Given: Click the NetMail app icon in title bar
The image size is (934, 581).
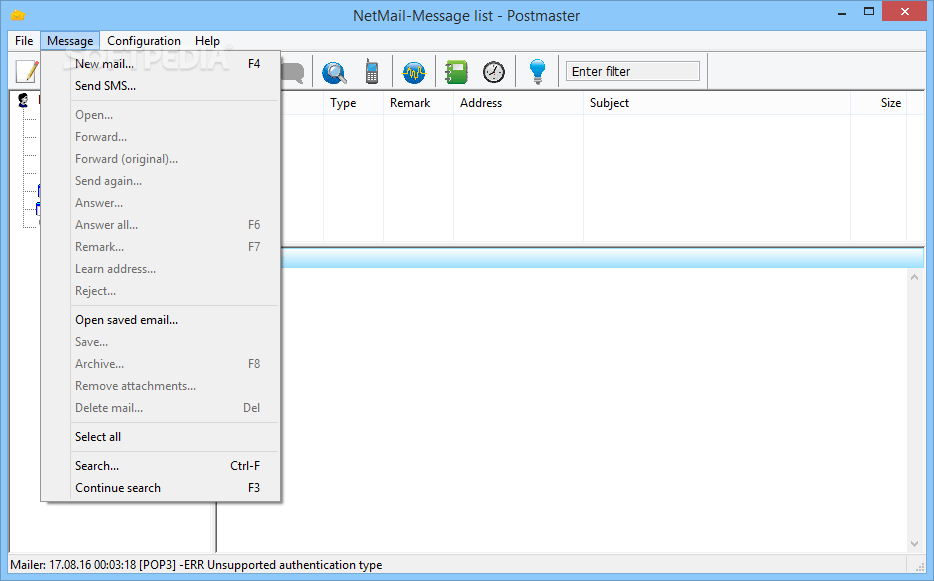Looking at the screenshot, I should (x=18, y=15).
